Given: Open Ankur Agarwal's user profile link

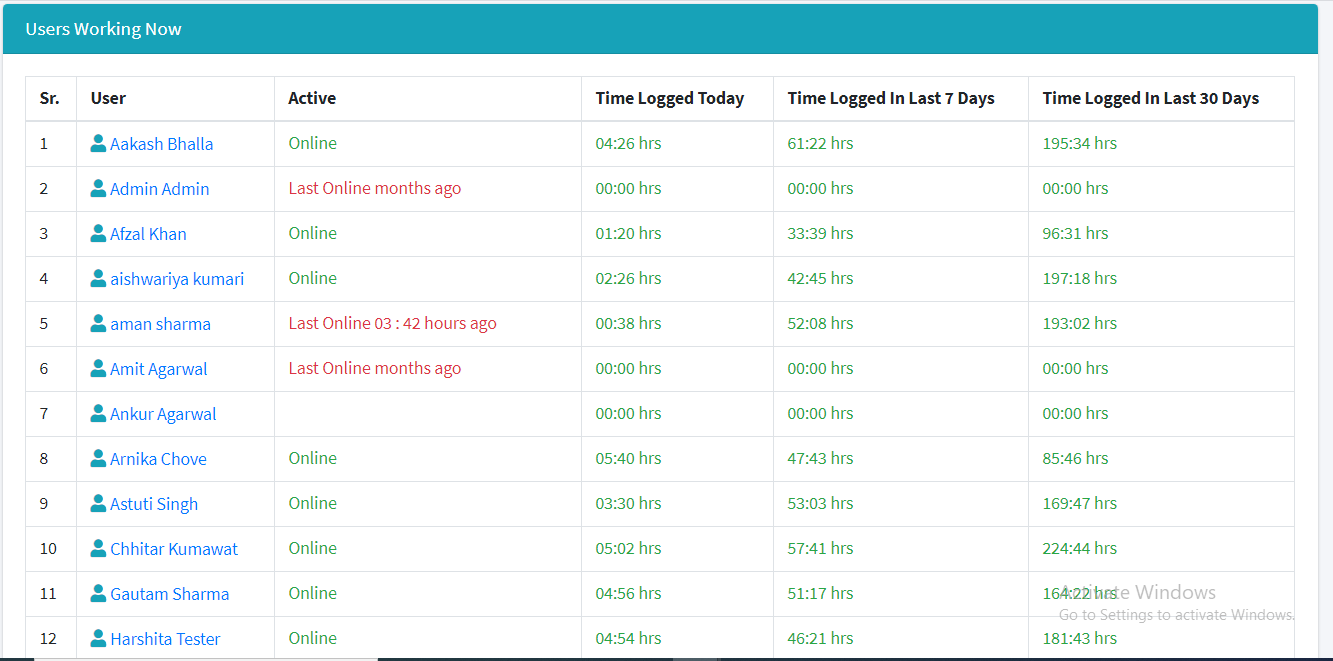Looking at the screenshot, I should 162,414.
